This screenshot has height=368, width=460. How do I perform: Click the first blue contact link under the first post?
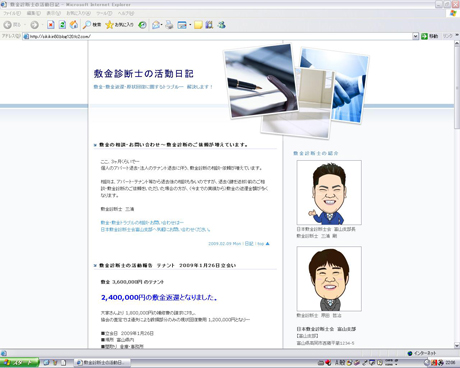[x=142, y=222]
